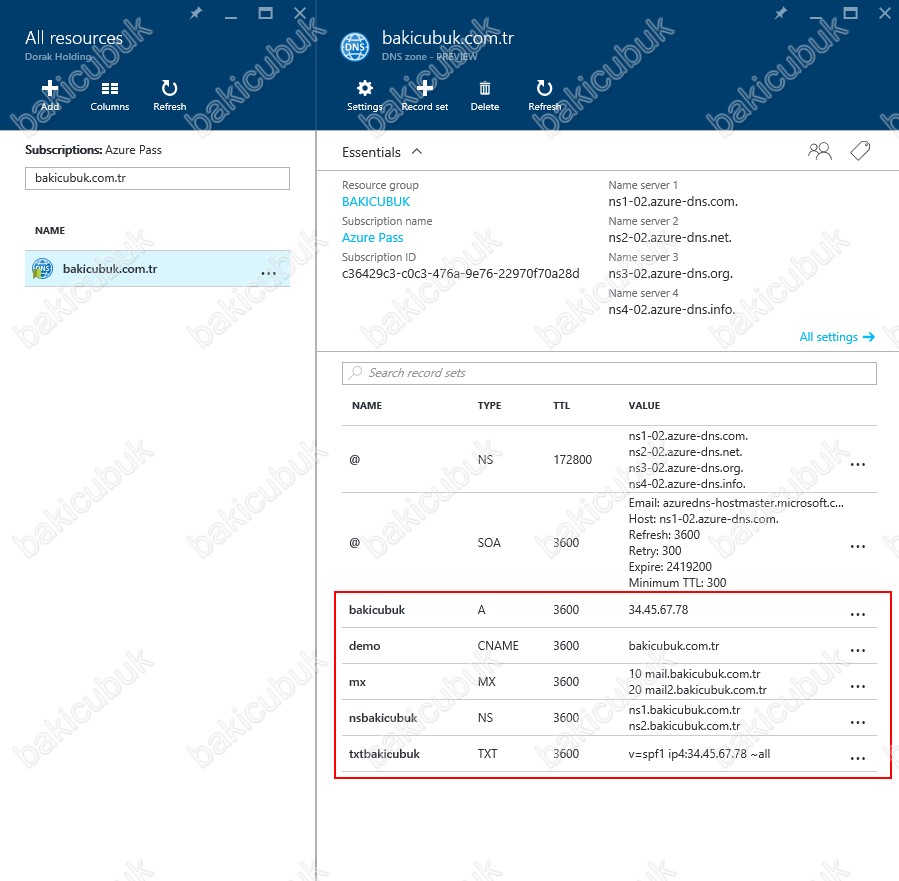Click the Name server 4 value ns4-02.azure-dns.info.
The image size is (899, 881).
point(671,310)
